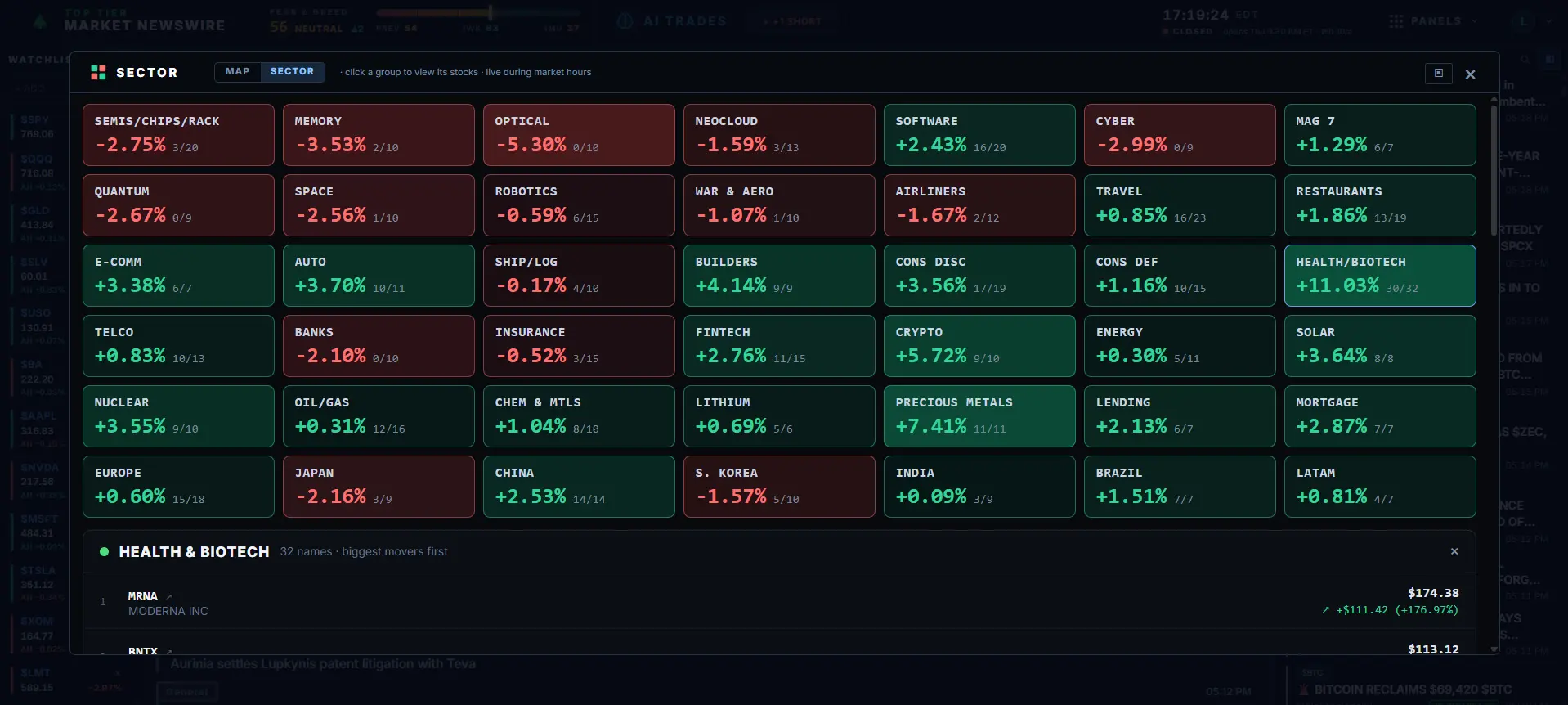The height and width of the screenshot is (705, 1568).
Task: Click the scrollbar up arrow
Action: click(1494, 99)
